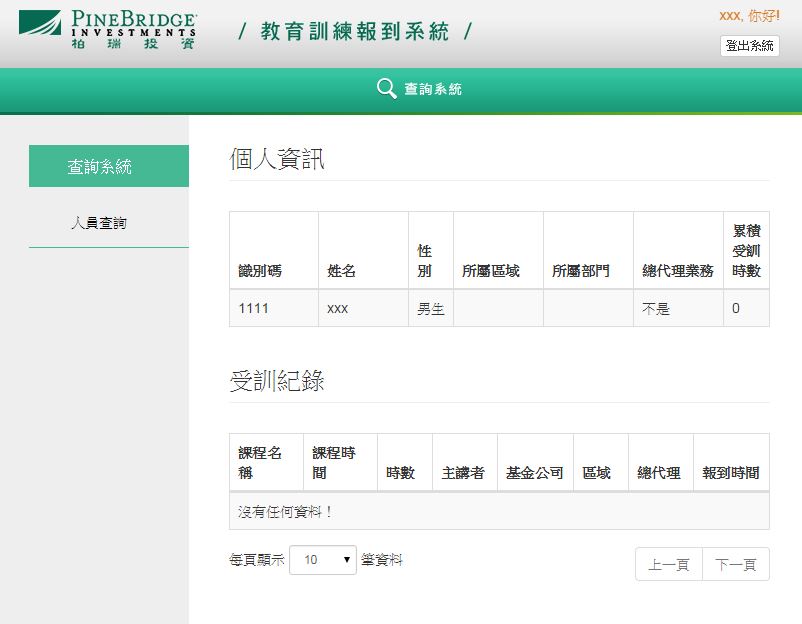802x624 pixels.
Task: Click the 每頁顯示 label
Action: pos(257,560)
